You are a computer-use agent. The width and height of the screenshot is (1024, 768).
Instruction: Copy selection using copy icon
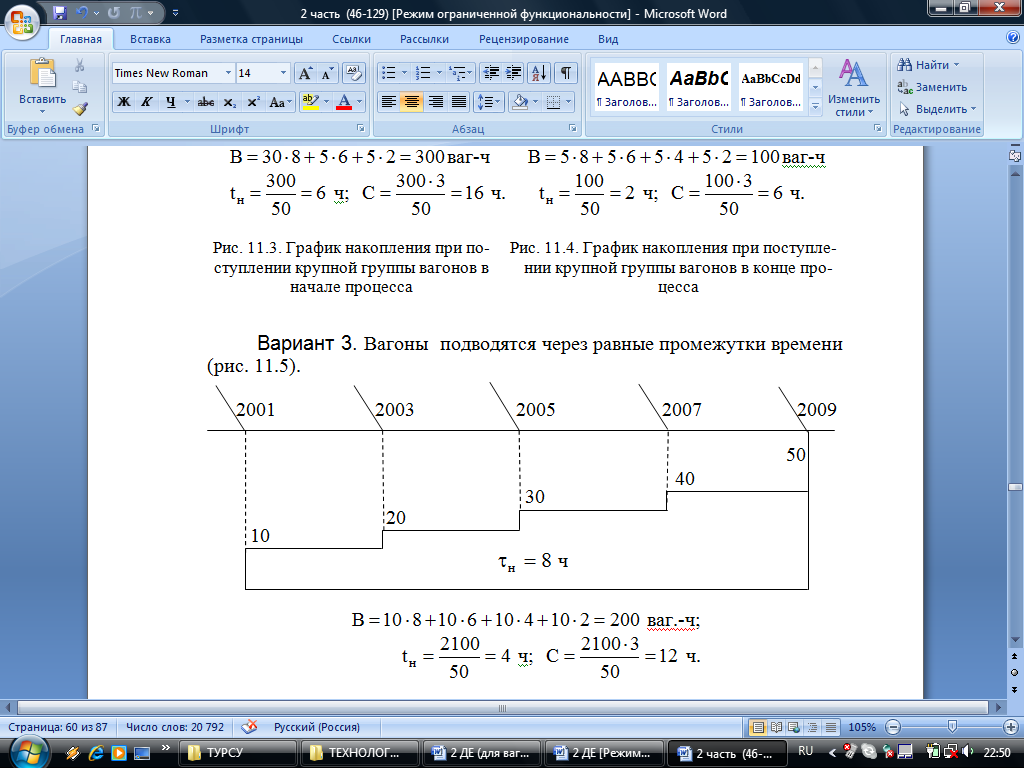tap(80, 87)
